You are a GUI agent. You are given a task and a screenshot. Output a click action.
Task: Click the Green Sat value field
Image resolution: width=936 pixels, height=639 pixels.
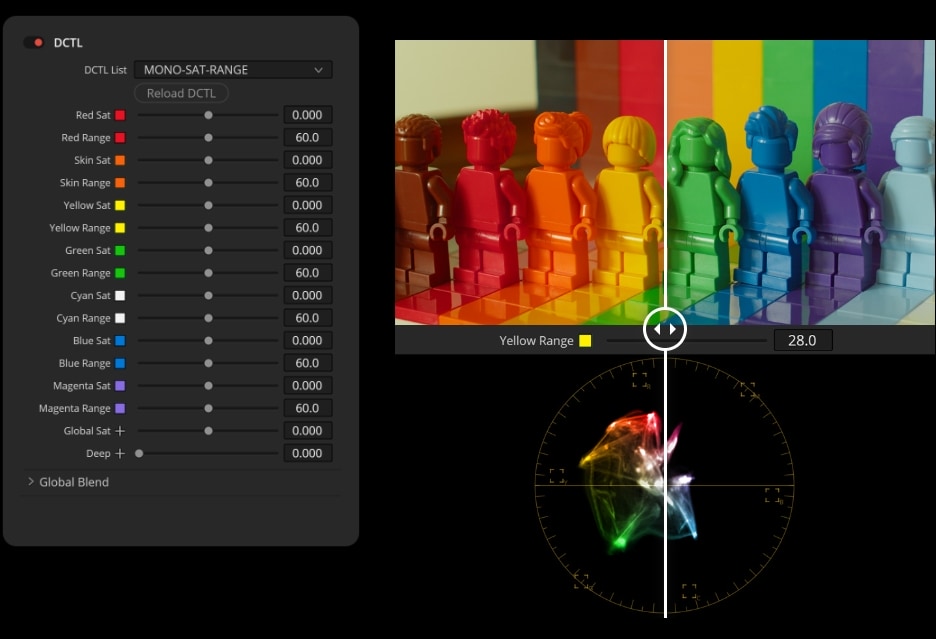coord(307,250)
